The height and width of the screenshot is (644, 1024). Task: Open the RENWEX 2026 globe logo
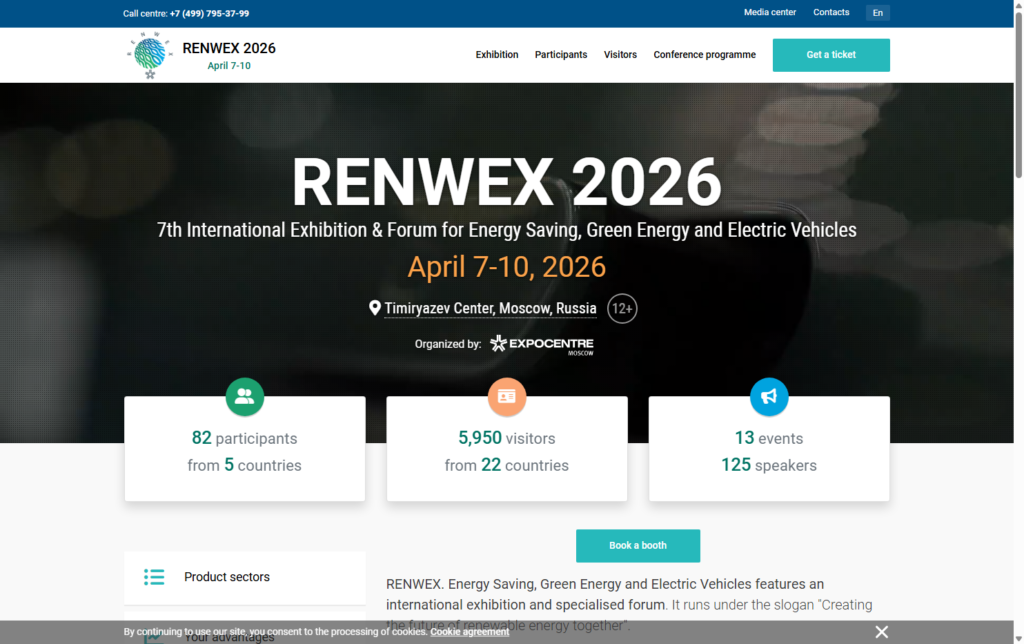148,54
